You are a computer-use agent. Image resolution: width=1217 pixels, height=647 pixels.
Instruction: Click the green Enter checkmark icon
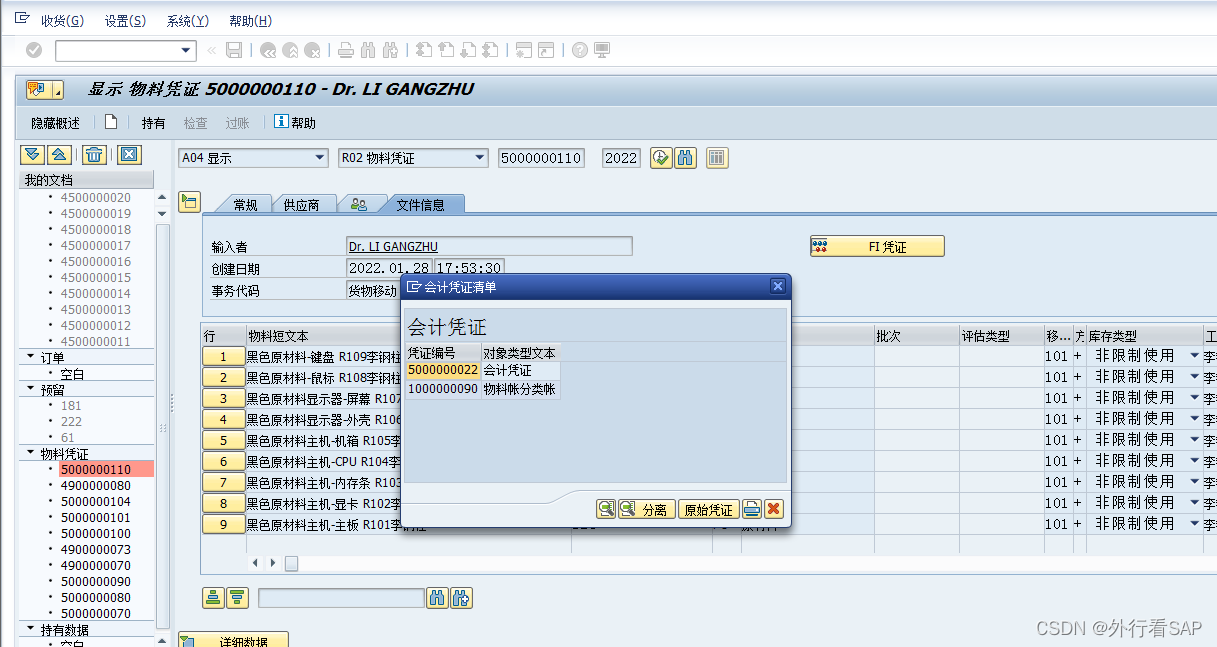pos(34,50)
